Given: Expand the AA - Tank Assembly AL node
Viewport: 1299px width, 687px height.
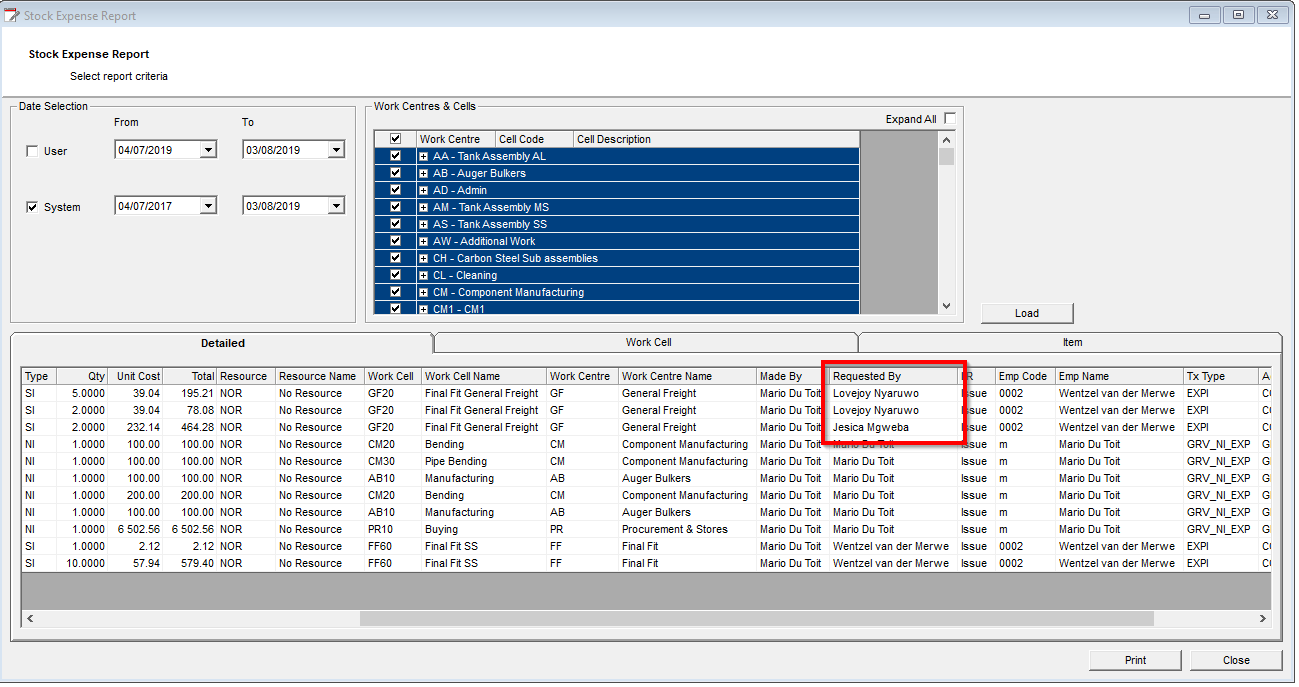Looking at the screenshot, I should (x=424, y=157).
